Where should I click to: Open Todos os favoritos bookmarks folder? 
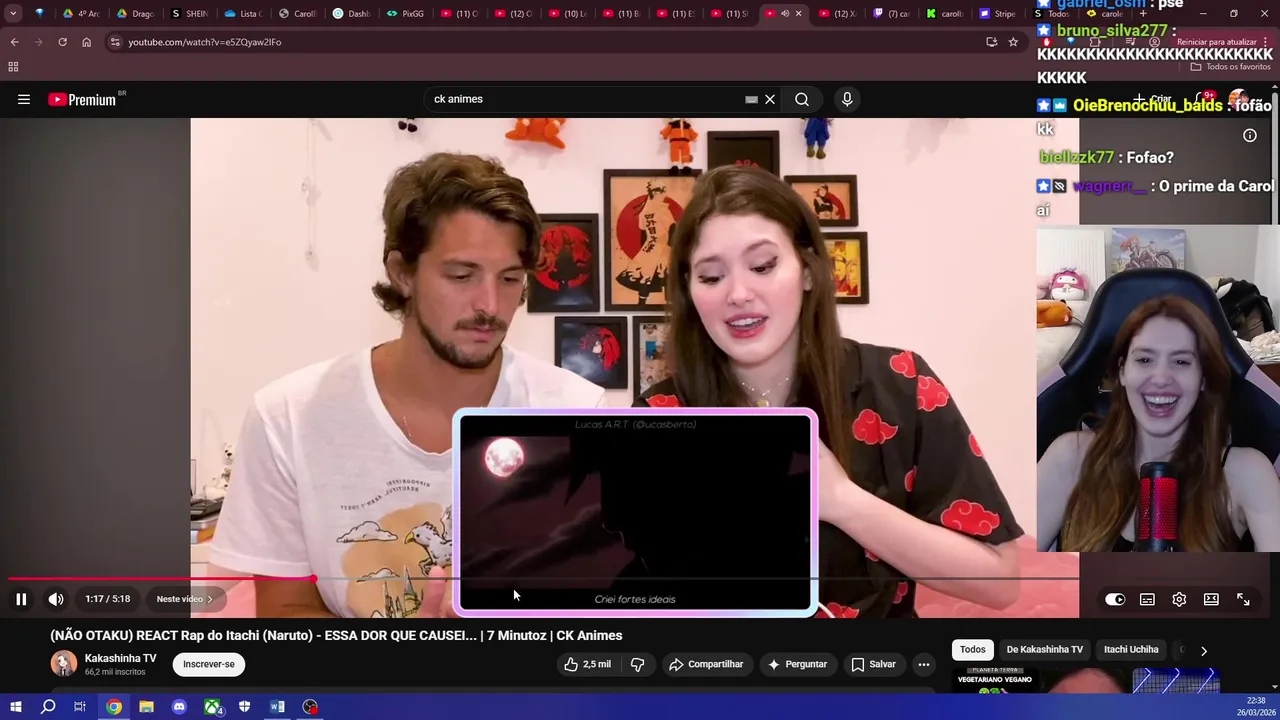[x=1230, y=67]
